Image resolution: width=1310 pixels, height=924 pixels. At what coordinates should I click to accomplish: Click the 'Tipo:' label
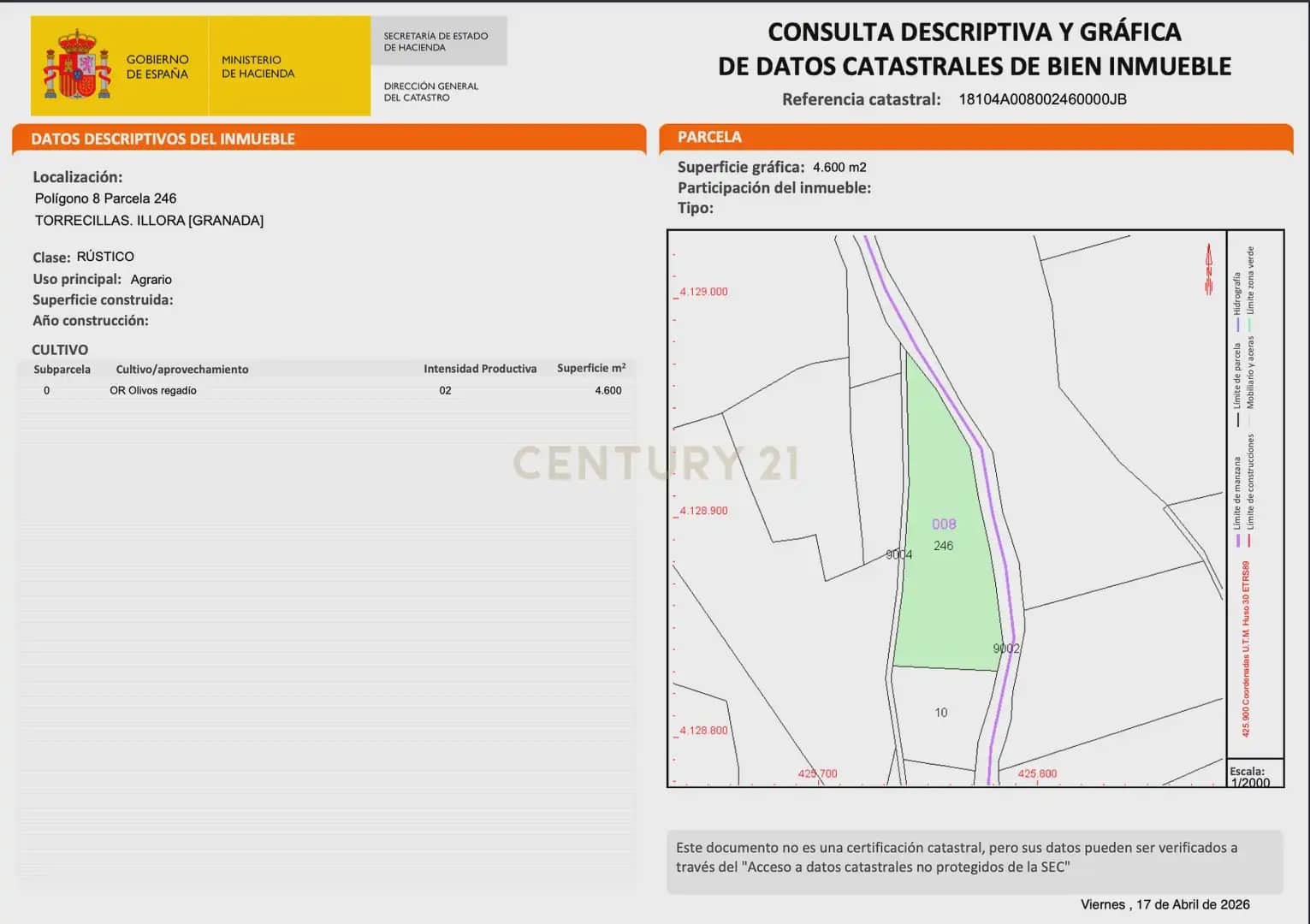(696, 208)
